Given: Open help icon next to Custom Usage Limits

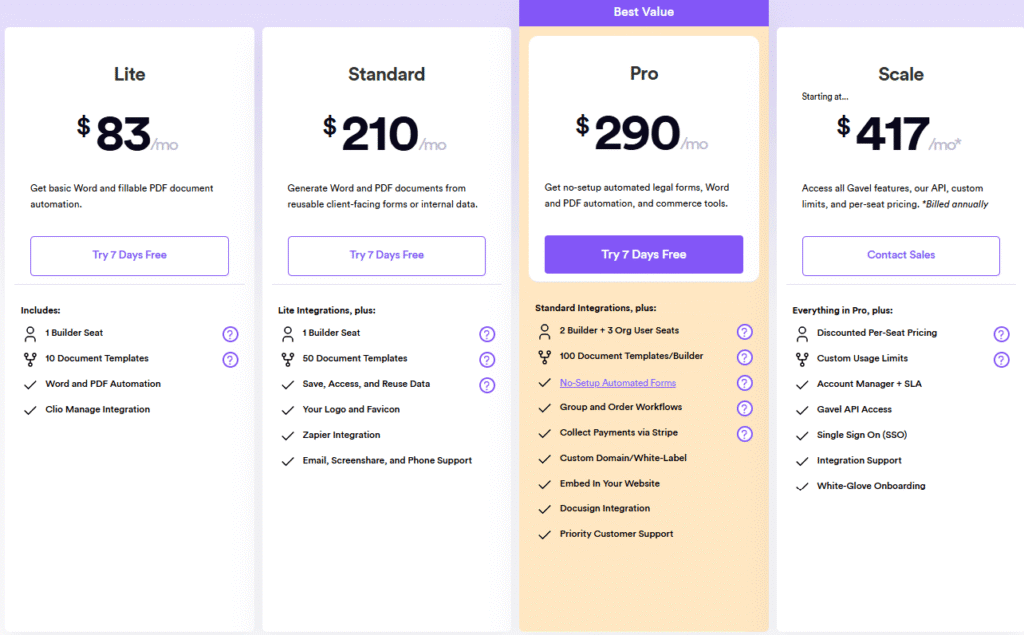Looking at the screenshot, I should point(1001,360).
